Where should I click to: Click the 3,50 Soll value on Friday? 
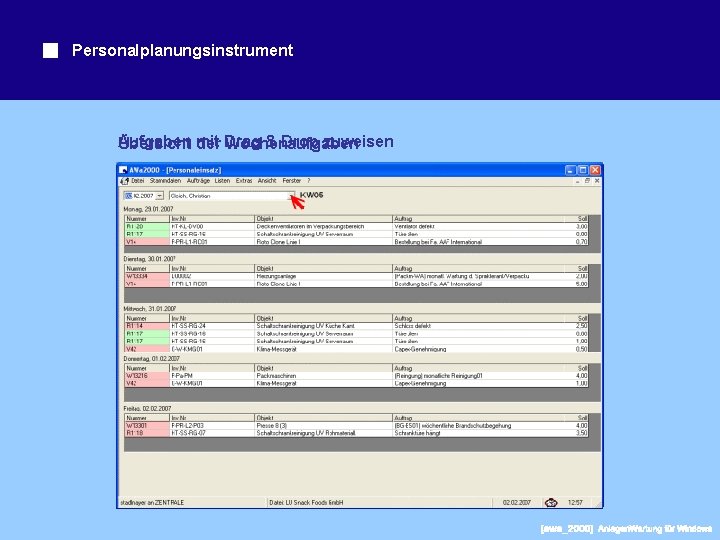click(576, 433)
